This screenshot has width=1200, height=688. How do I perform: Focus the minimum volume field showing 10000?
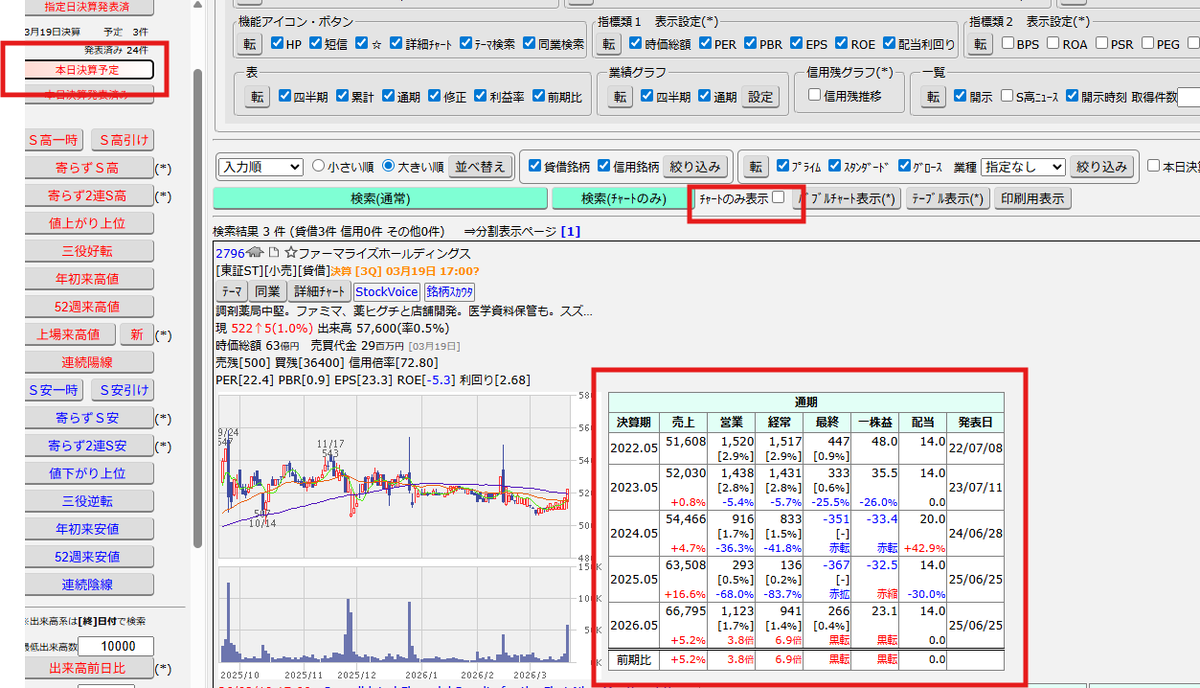116,646
